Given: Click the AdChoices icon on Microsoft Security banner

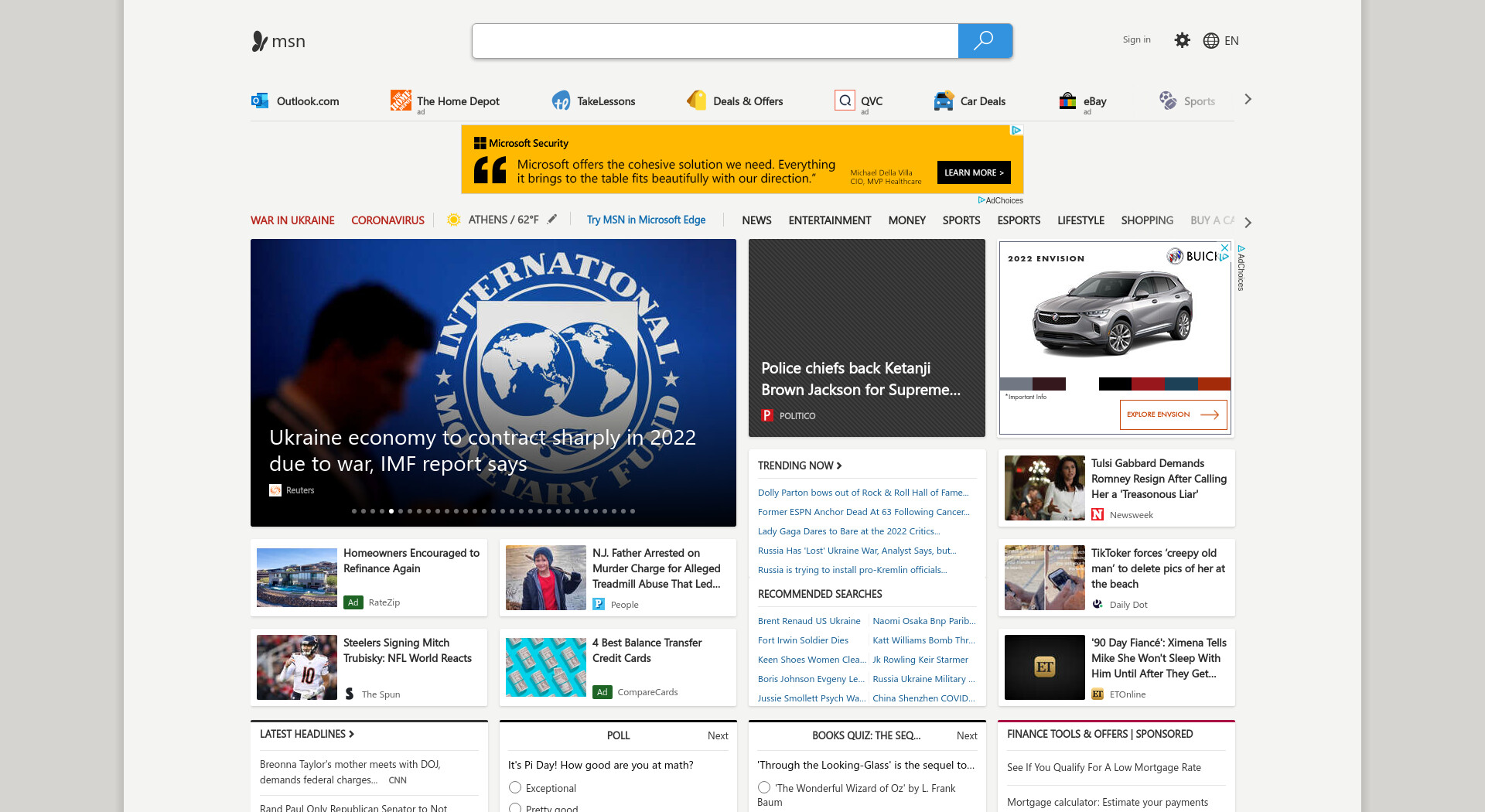Looking at the screenshot, I should pyautogui.click(x=1016, y=131).
